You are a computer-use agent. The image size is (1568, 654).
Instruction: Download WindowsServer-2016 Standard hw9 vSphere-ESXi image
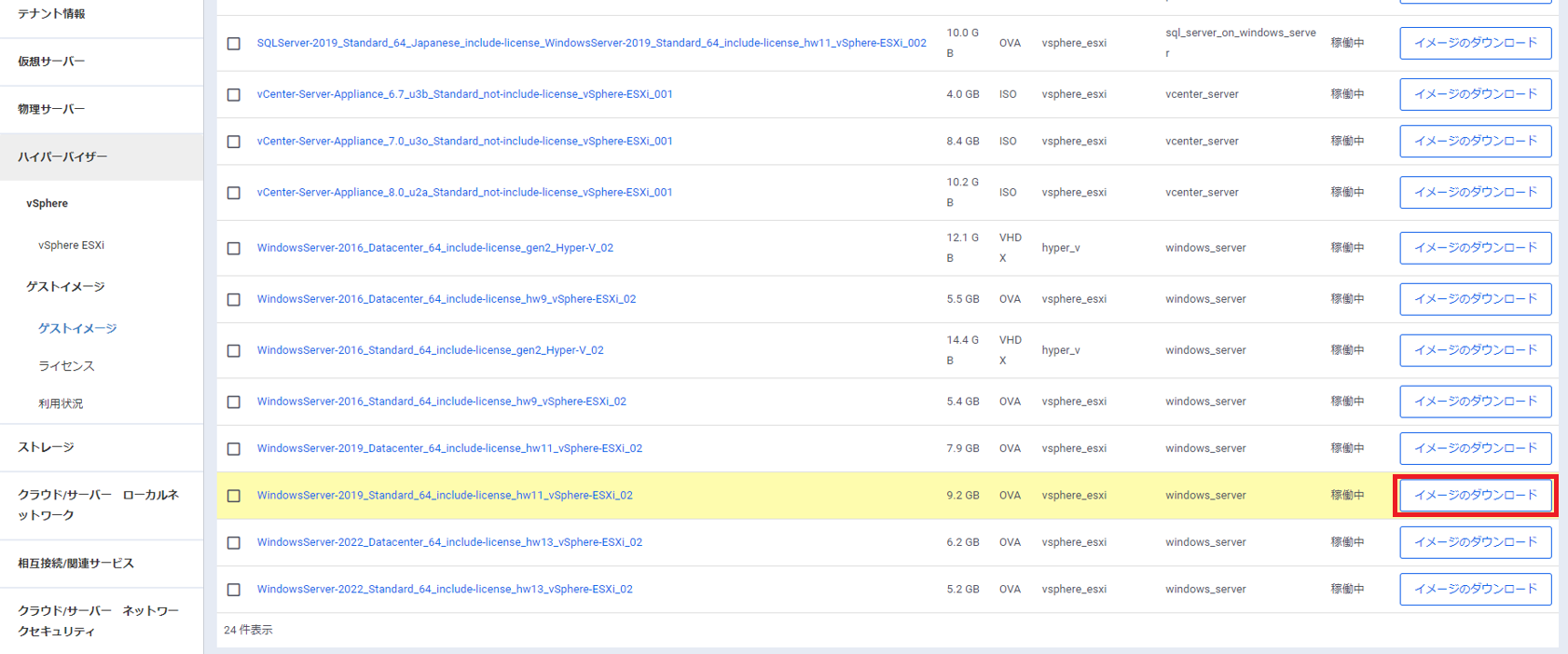1475,402
